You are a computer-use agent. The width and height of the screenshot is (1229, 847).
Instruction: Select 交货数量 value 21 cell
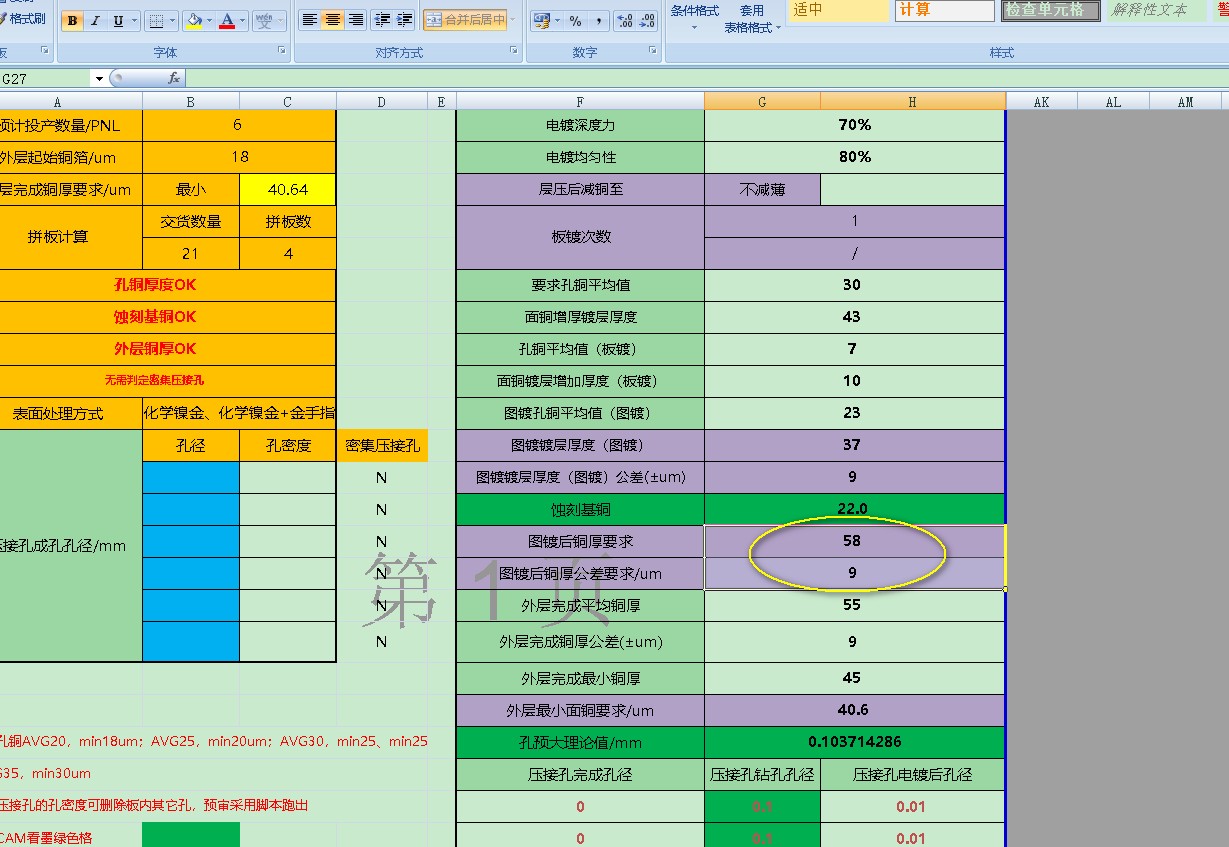(190, 254)
